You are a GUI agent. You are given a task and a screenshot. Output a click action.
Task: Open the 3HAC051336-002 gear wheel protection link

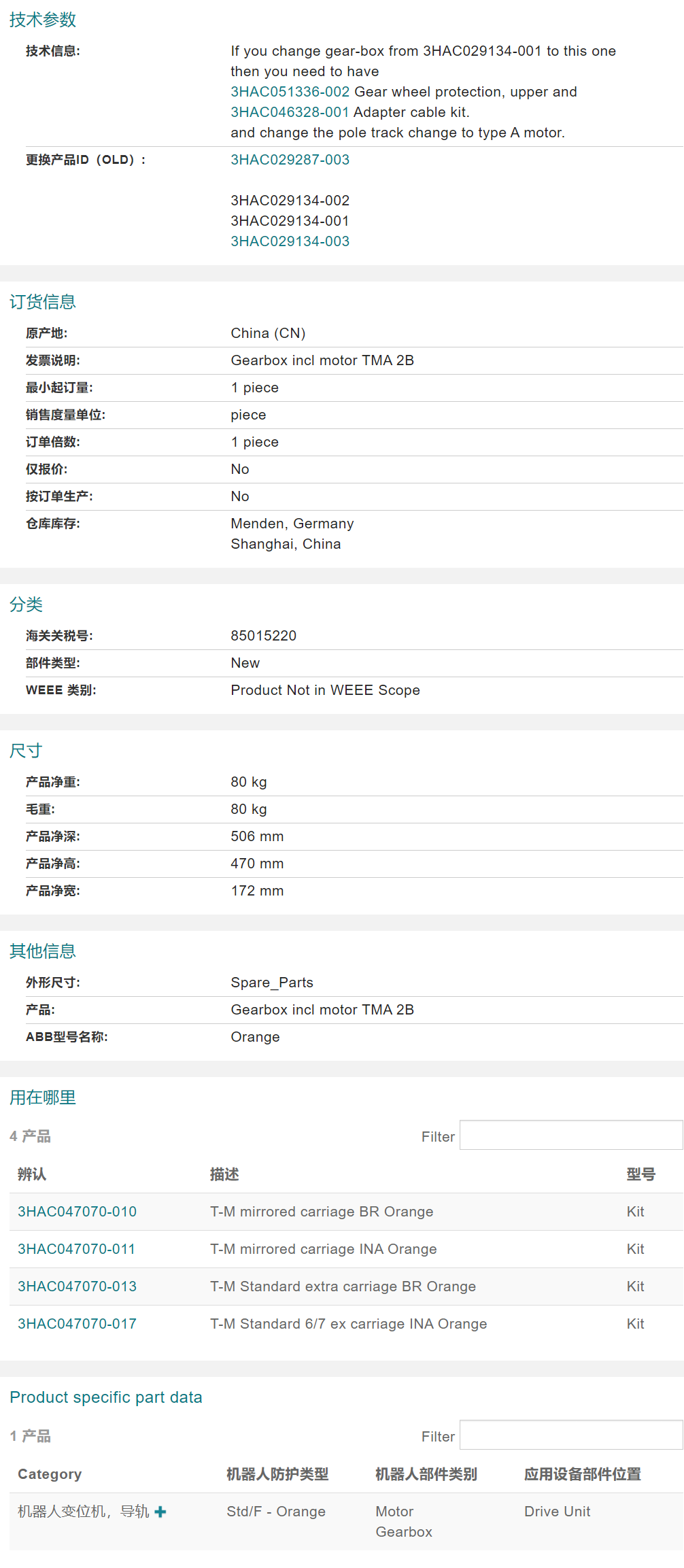pos(290,92)
